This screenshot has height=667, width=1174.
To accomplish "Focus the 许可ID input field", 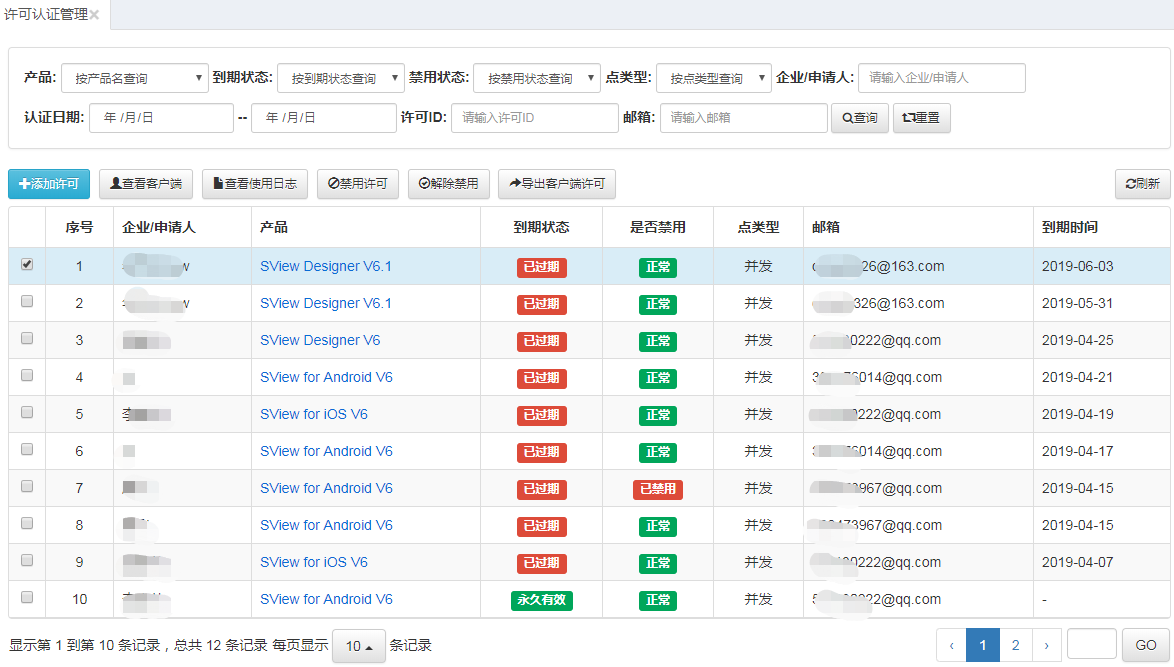I will click(x=535, y=118).
